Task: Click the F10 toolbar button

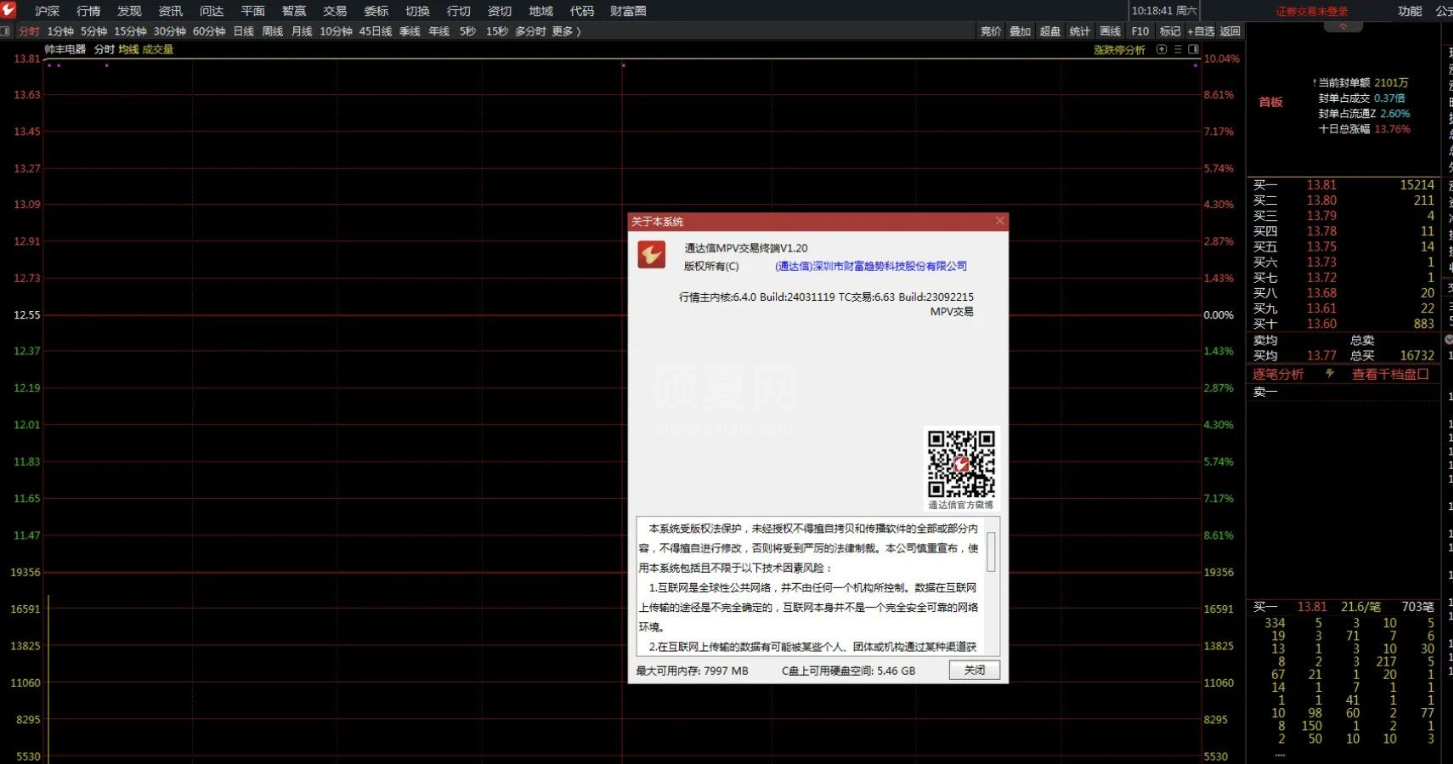Action: 1140,31
